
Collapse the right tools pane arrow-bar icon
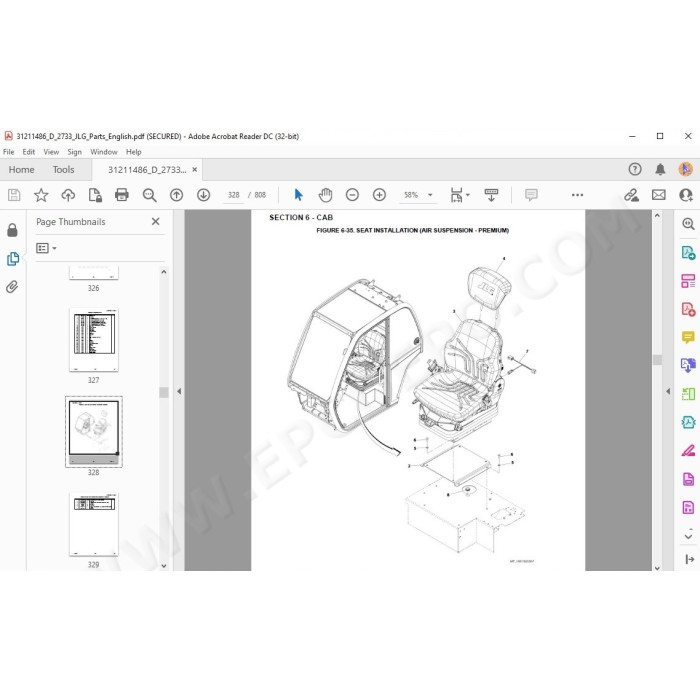click(689, 559)
